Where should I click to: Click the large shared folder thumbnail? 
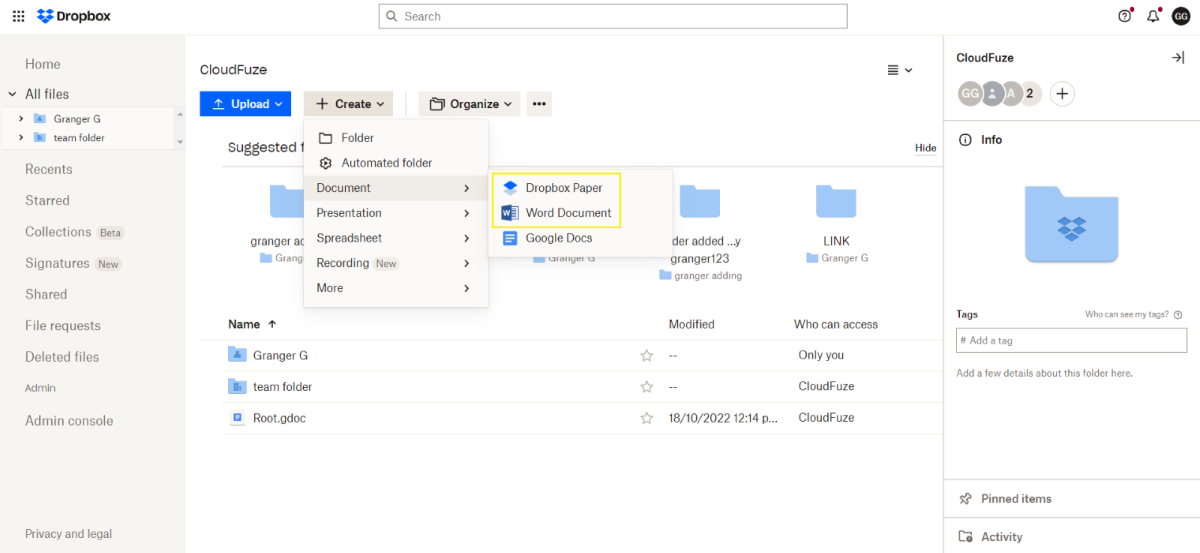click(x=1071, y=224)
